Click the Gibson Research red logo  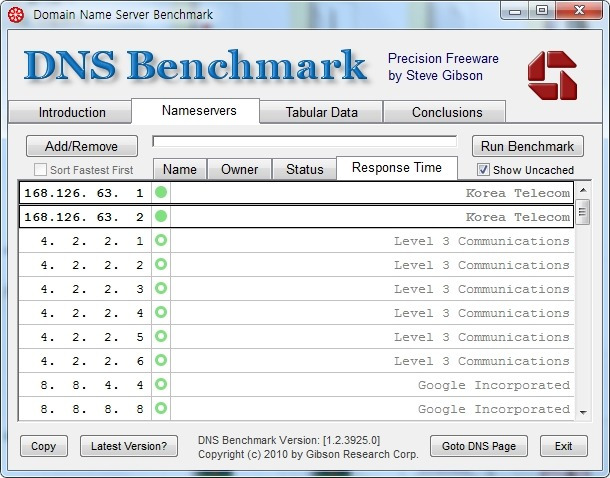(x=552, y=75)
